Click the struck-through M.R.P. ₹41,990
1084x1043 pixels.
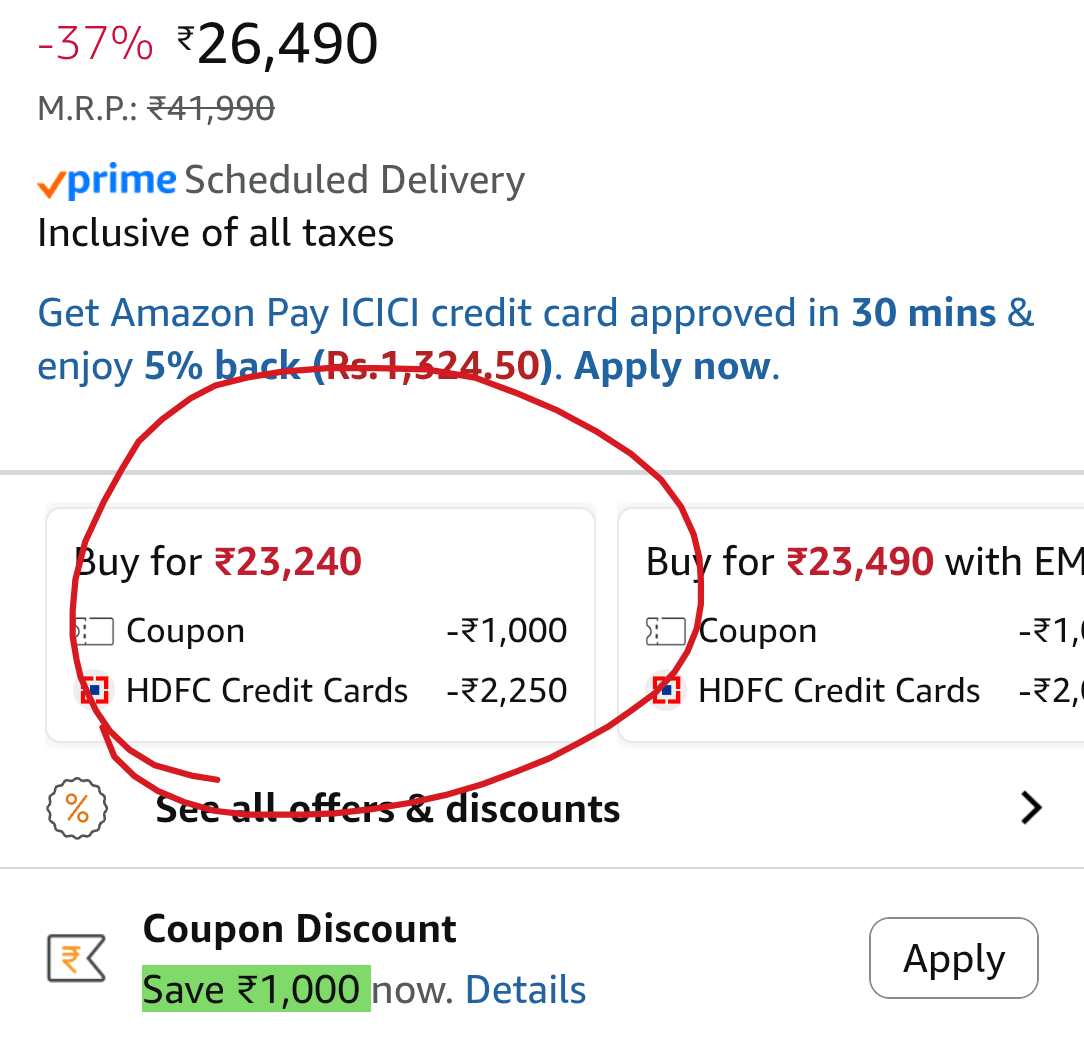(x=212, y=109)
